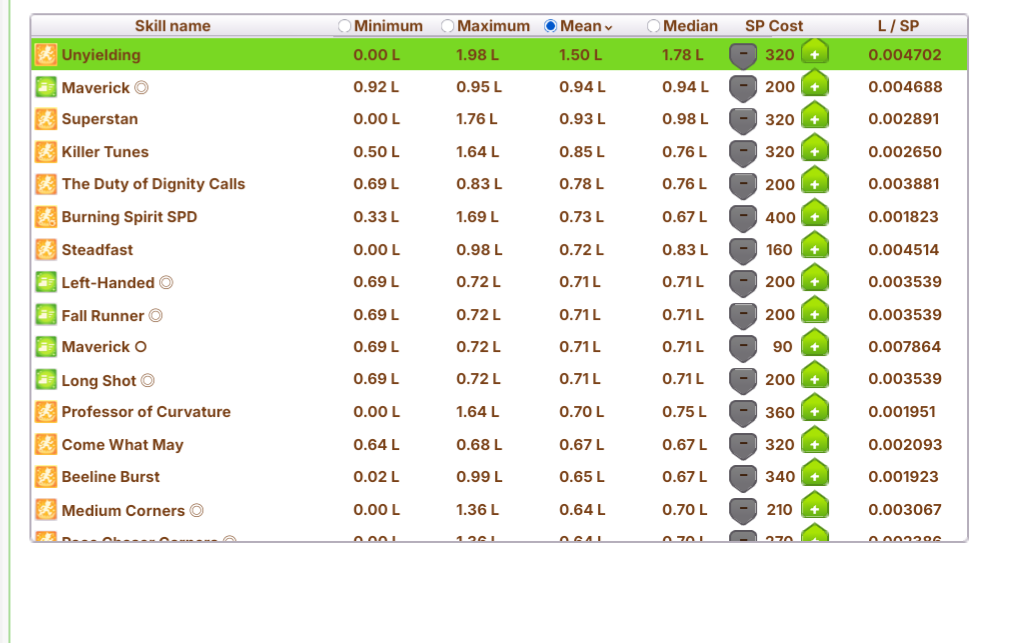Decrease SP cost for Professor of Curvature
Image resolution: width=1022 pixels, height=643 pixels.
pyautogui.click(x=743, y=413)
